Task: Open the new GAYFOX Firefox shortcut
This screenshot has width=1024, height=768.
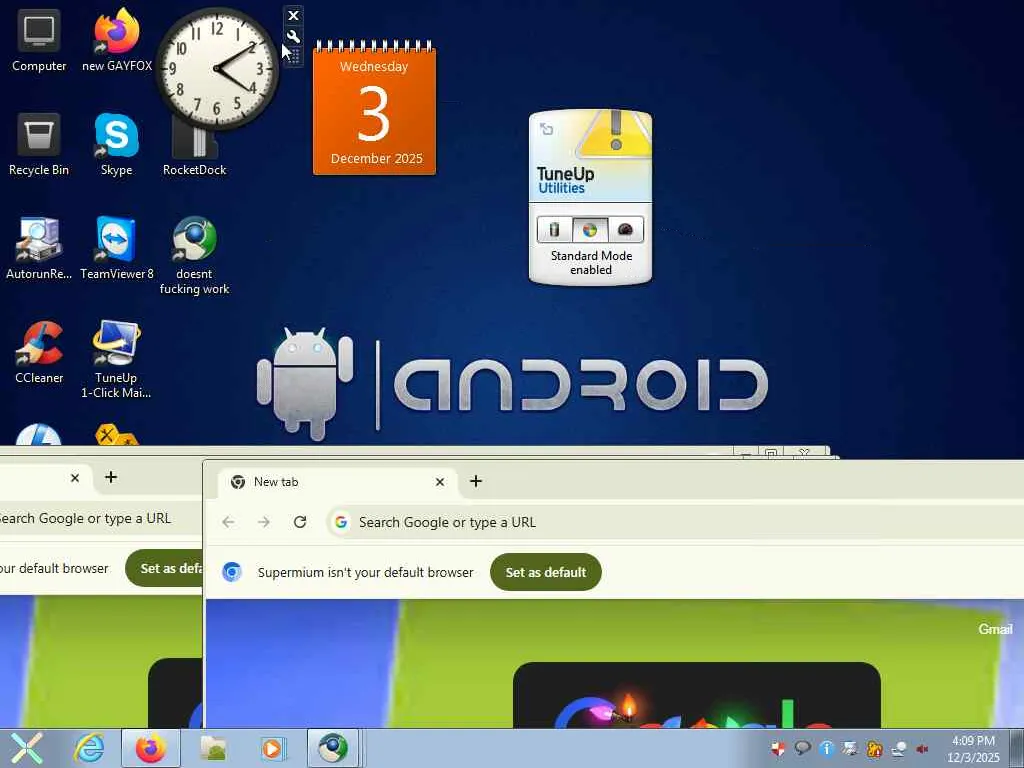Action: tap(116, 41)
